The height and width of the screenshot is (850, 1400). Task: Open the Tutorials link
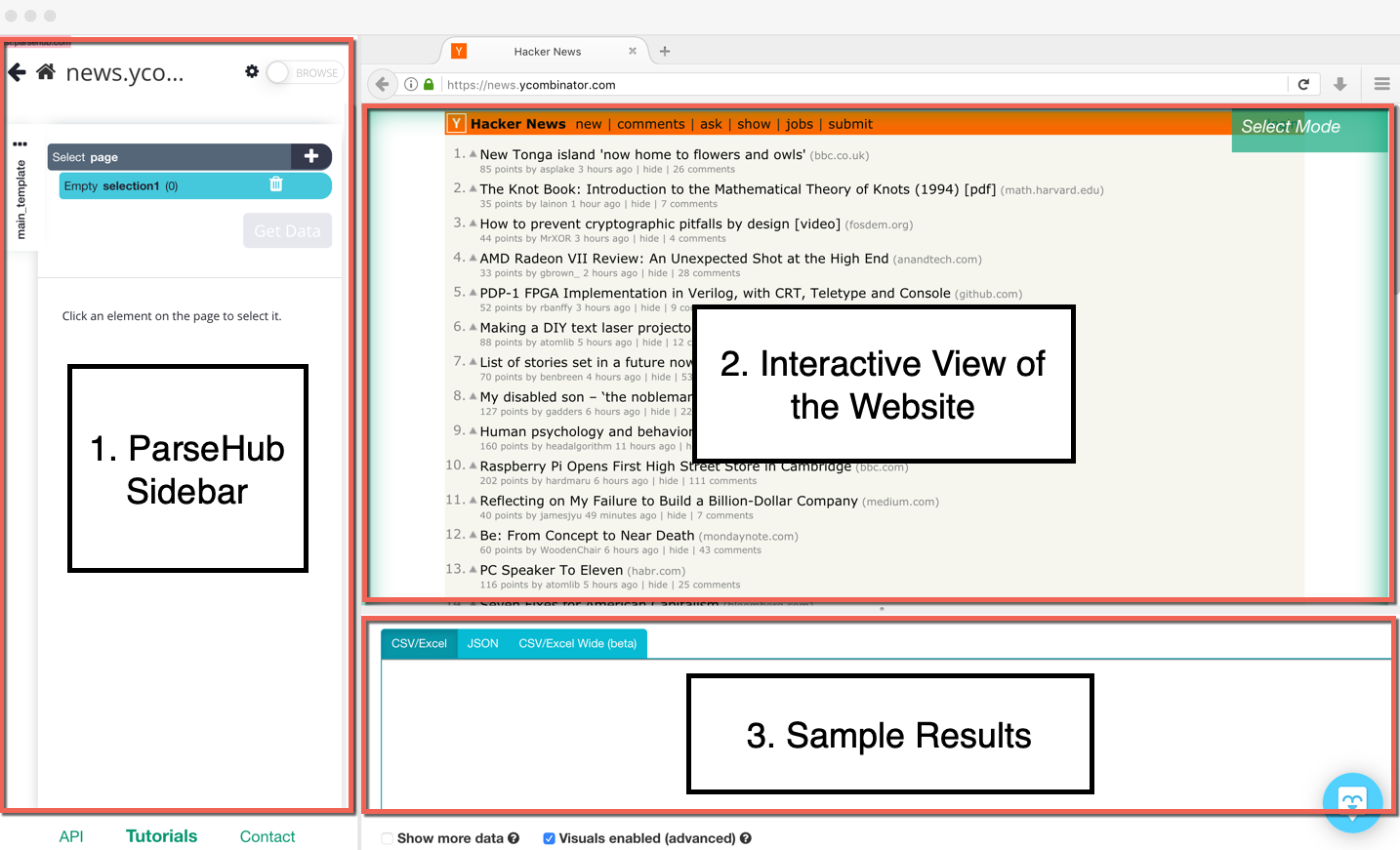[x=161, y=836]
